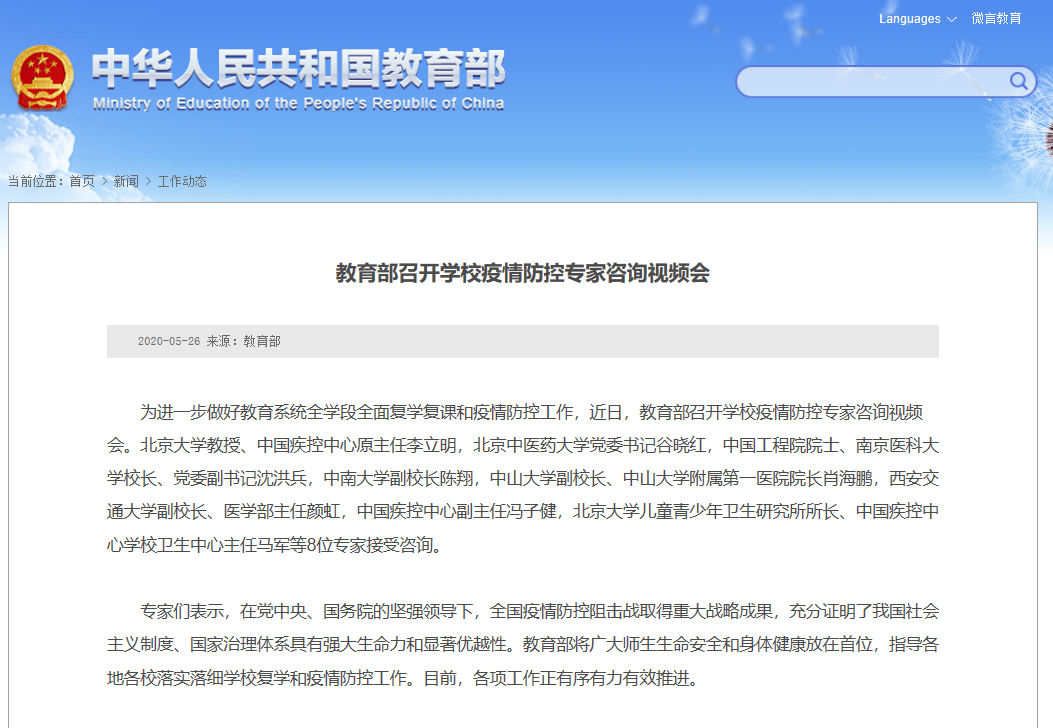Click the line starting 学校长、党委副书记沈洪兵
This screenshot has width=1053, height=728.
click(x=522, y=478)
